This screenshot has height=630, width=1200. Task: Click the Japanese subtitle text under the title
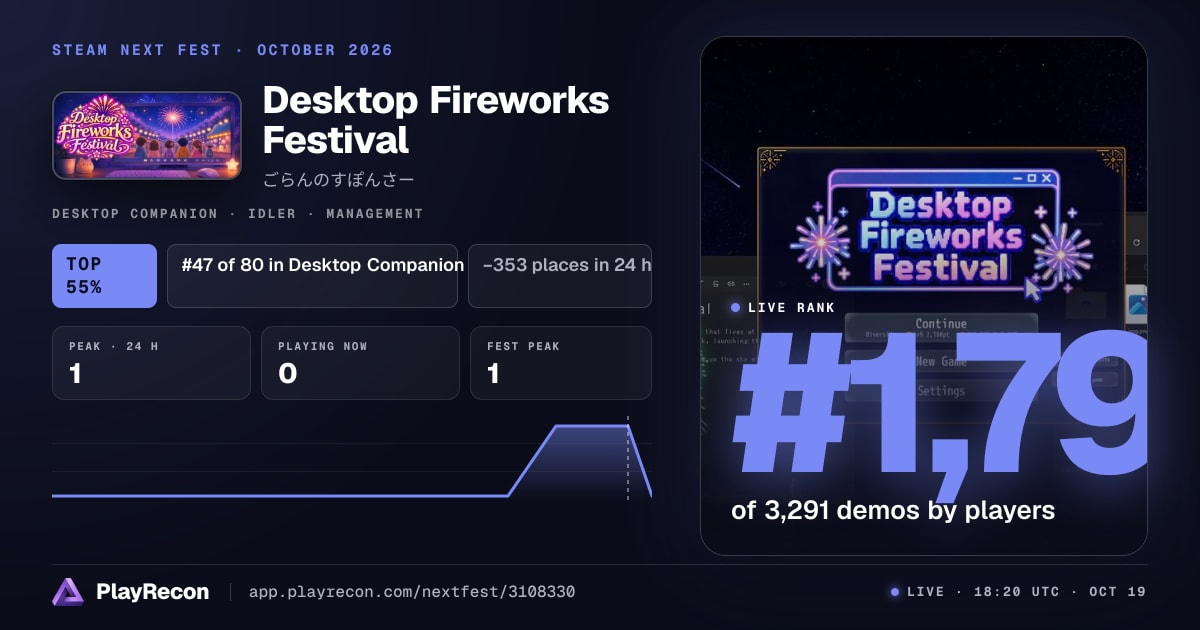click(338, 180)
